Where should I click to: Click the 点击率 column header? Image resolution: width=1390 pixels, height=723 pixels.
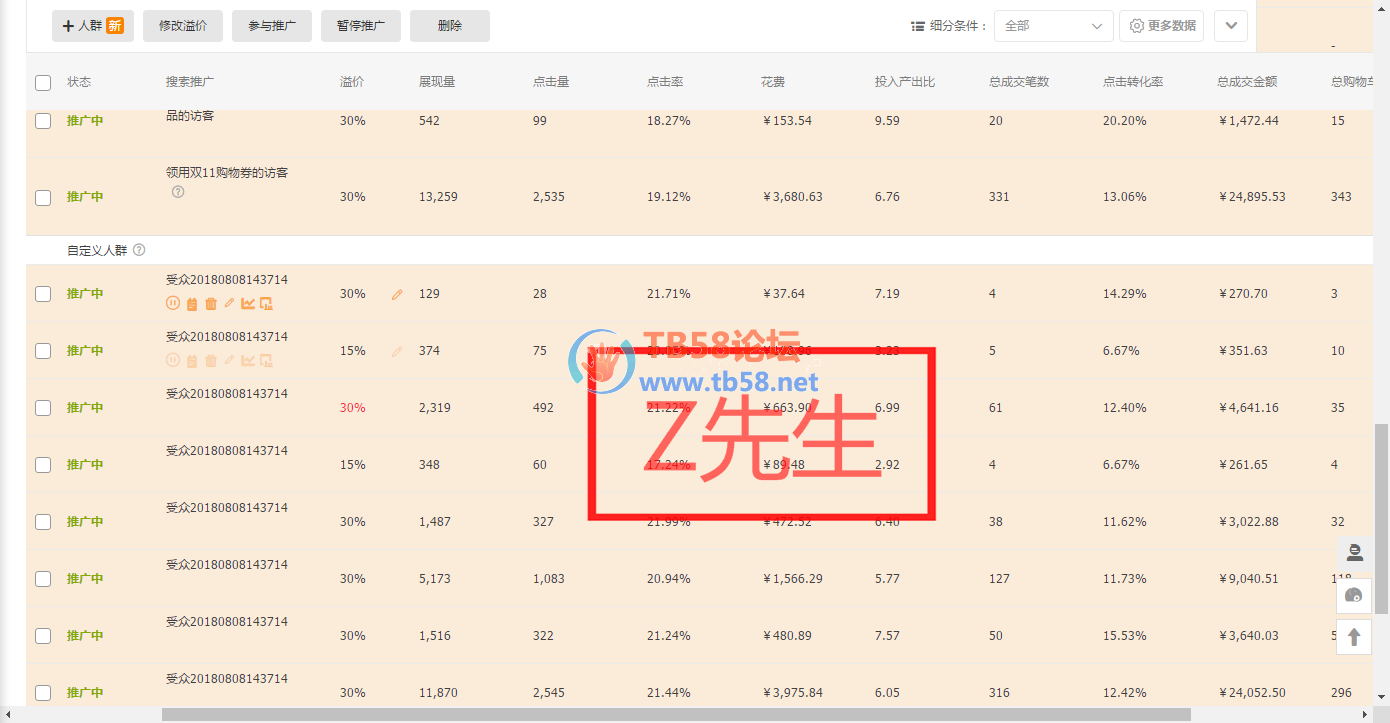click(665, 82)
